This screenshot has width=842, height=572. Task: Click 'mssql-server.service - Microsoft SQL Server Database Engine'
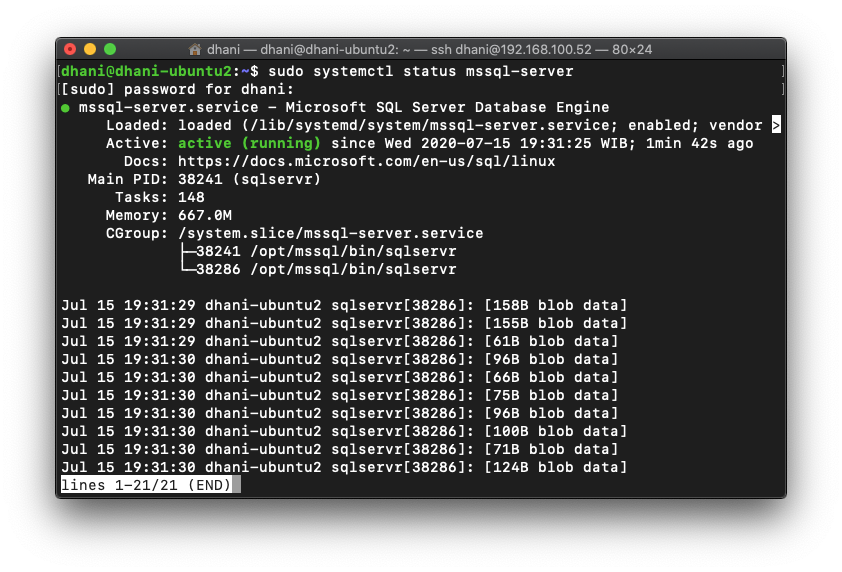click(x=344, y=107)
